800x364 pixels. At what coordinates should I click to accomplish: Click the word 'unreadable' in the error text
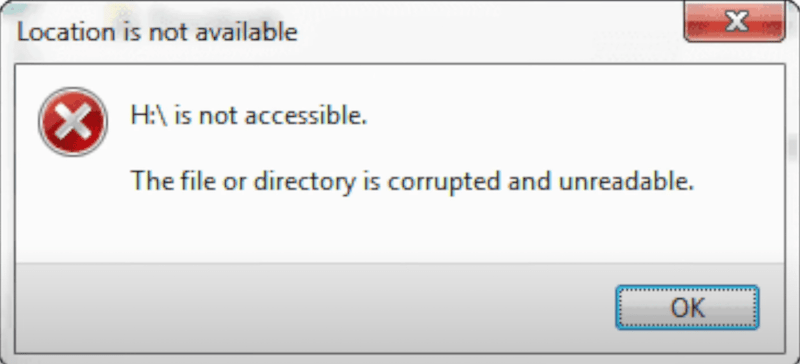pos(627,182)
